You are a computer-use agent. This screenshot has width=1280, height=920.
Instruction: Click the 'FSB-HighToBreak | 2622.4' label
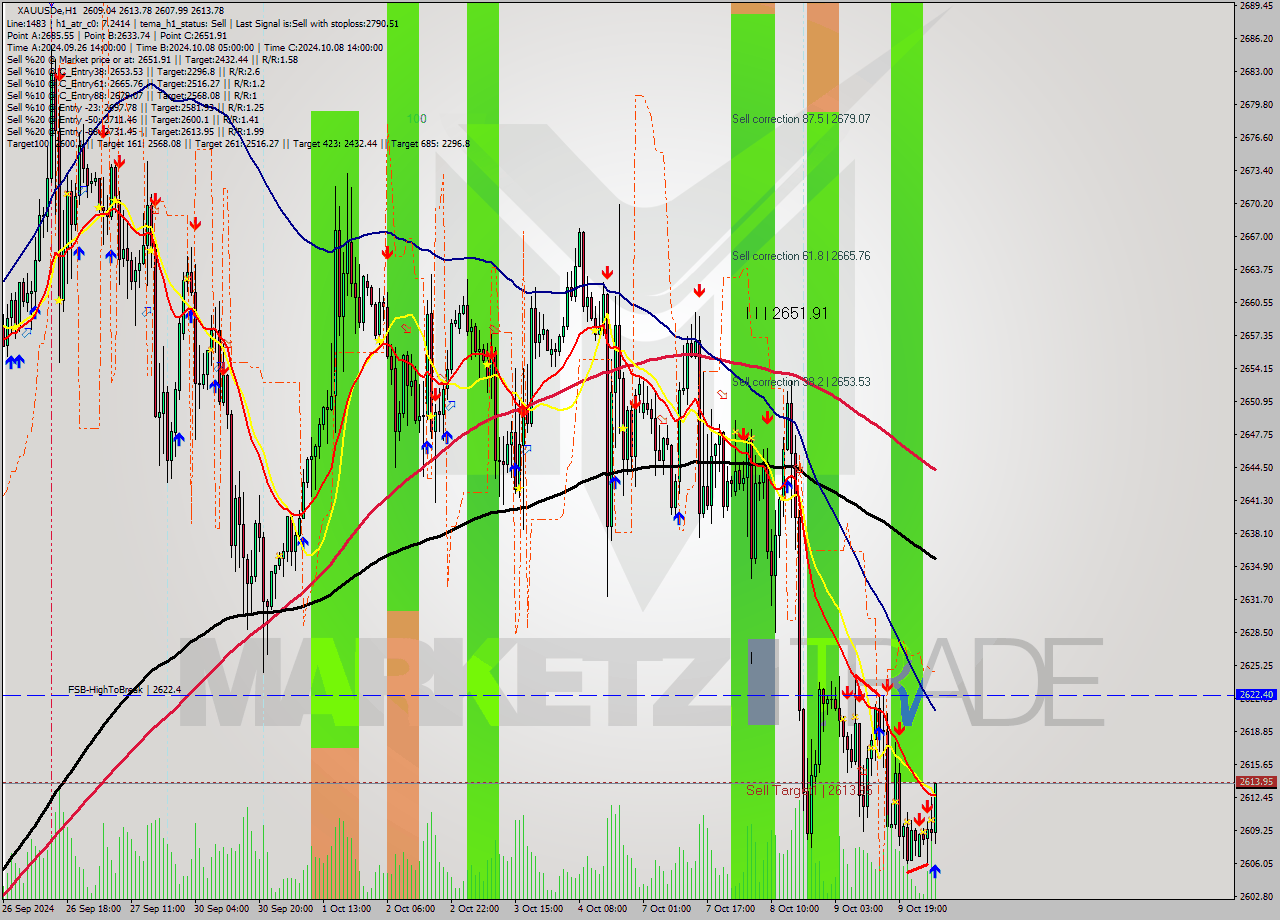124,690
